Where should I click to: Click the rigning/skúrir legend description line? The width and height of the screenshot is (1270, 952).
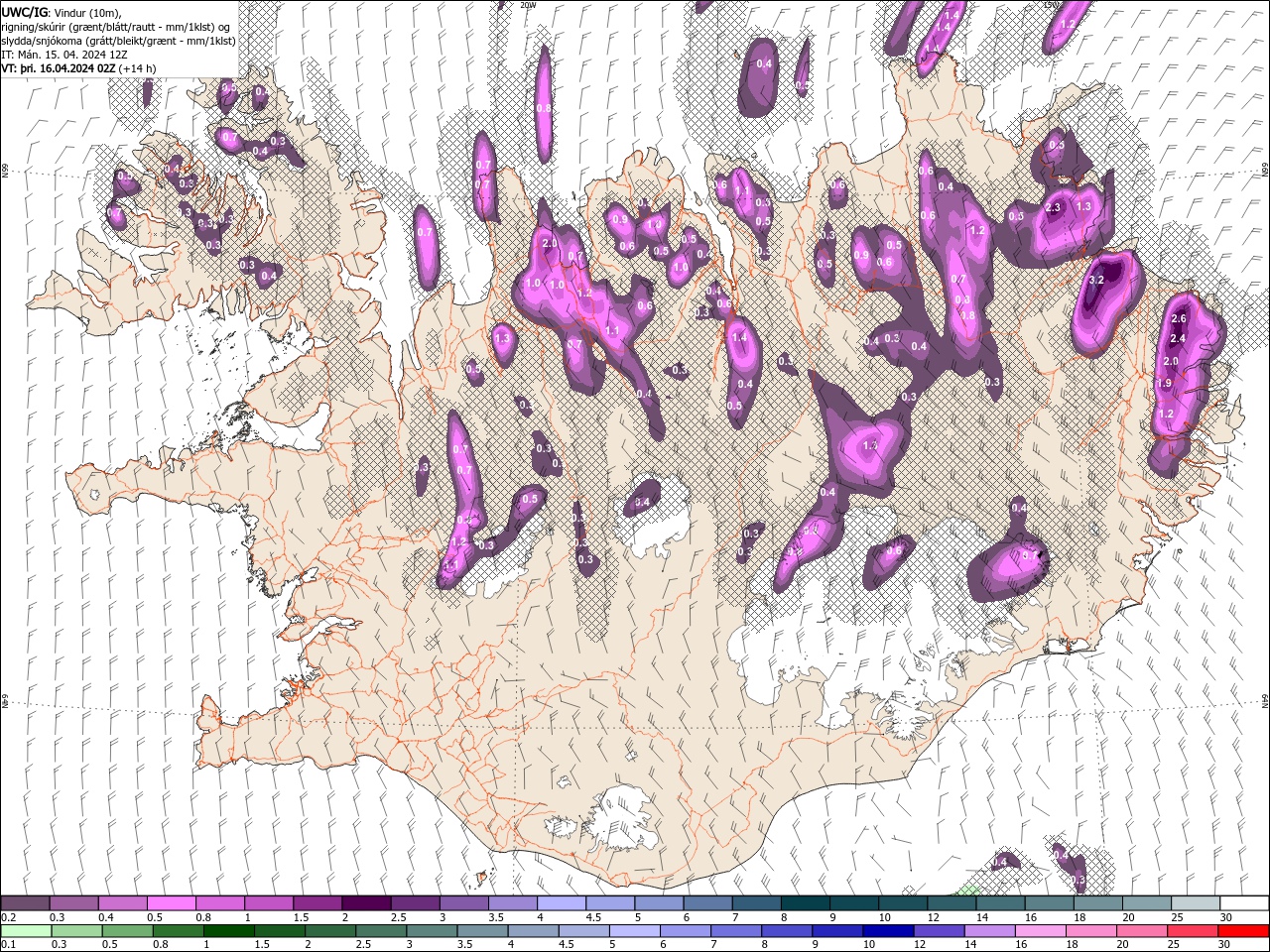click(116, 27)
